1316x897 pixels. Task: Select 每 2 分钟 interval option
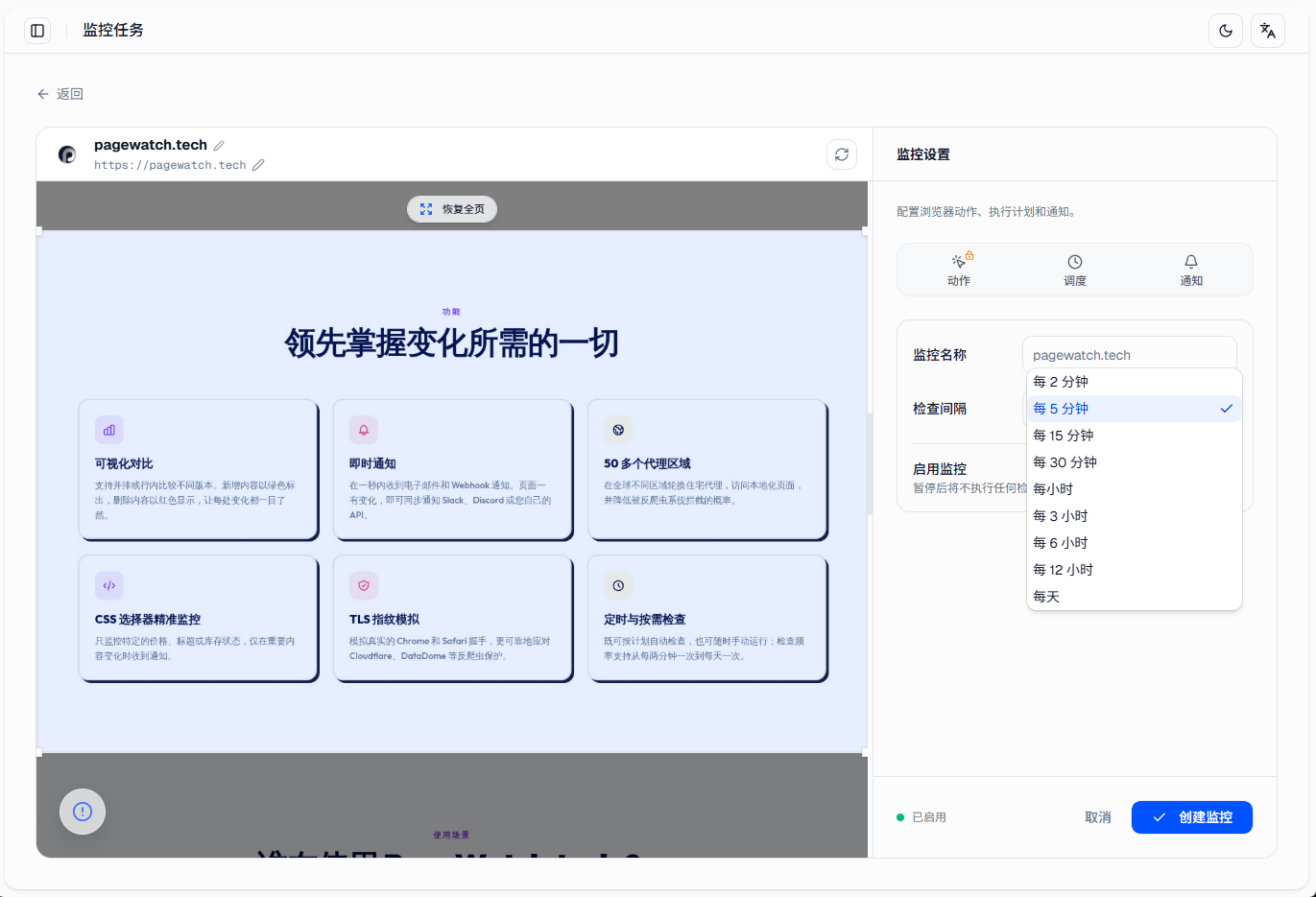click(x=1135, y=382)
